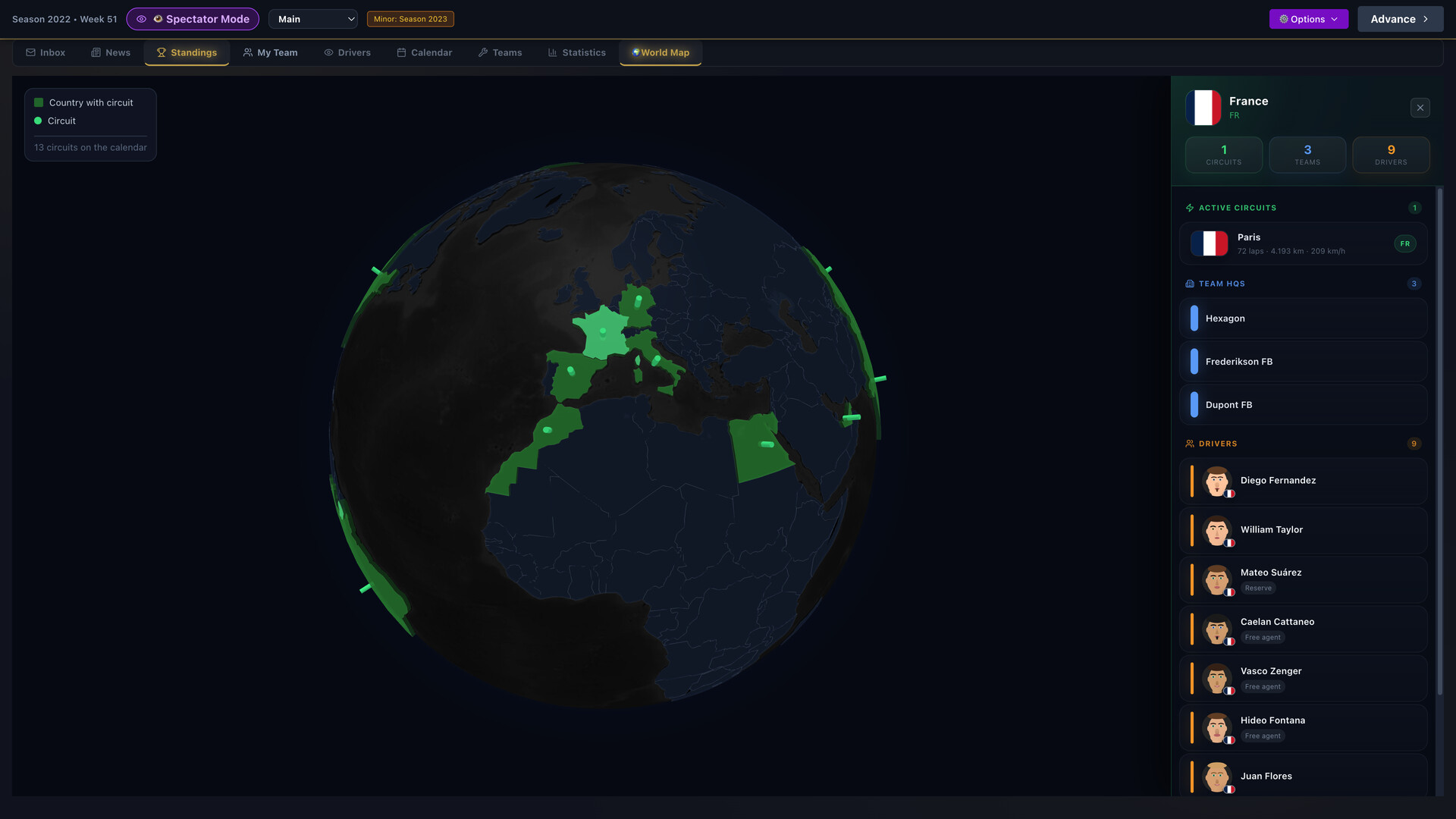Click the Drivers count badge
This screenshot has width=1456, height=819.
coord(1414,444)
